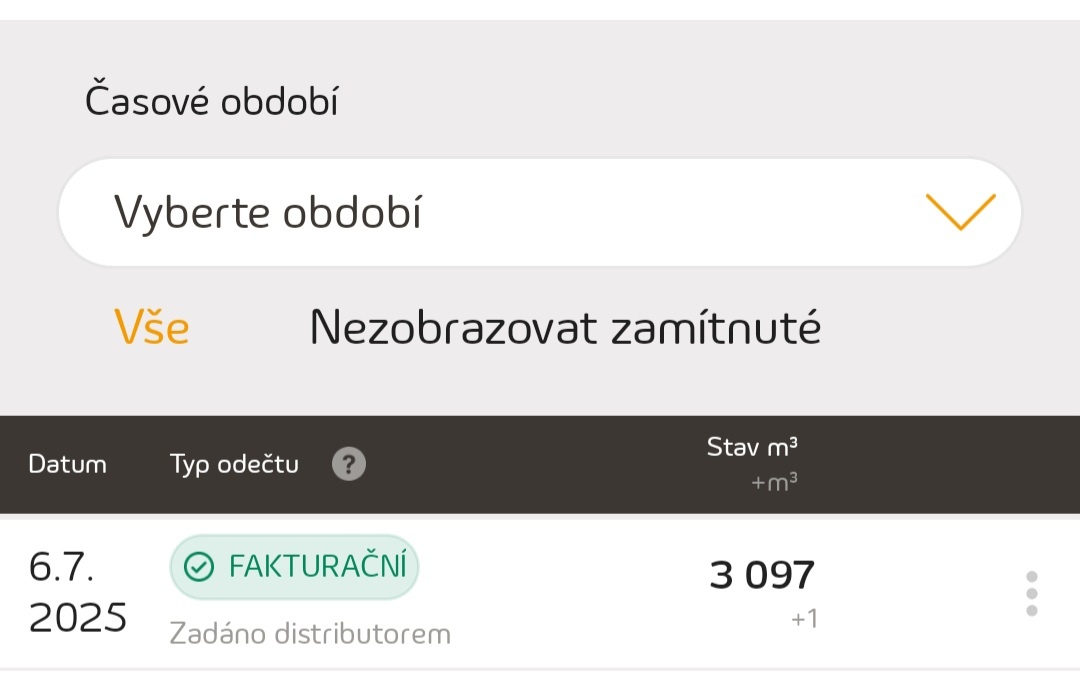Click the green checkmark circle icon
The width and height of the screenshot is (1080, 680).
(200, 567)
